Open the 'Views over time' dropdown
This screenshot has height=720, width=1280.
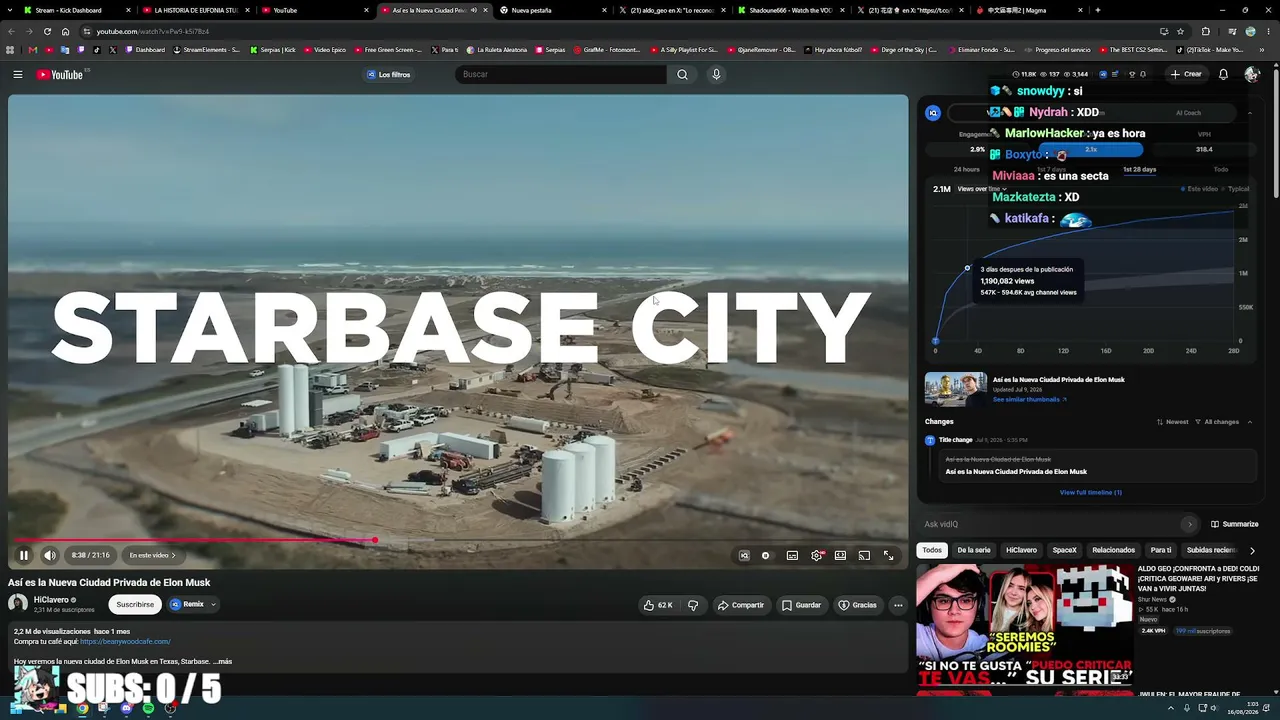coord(982,189)
